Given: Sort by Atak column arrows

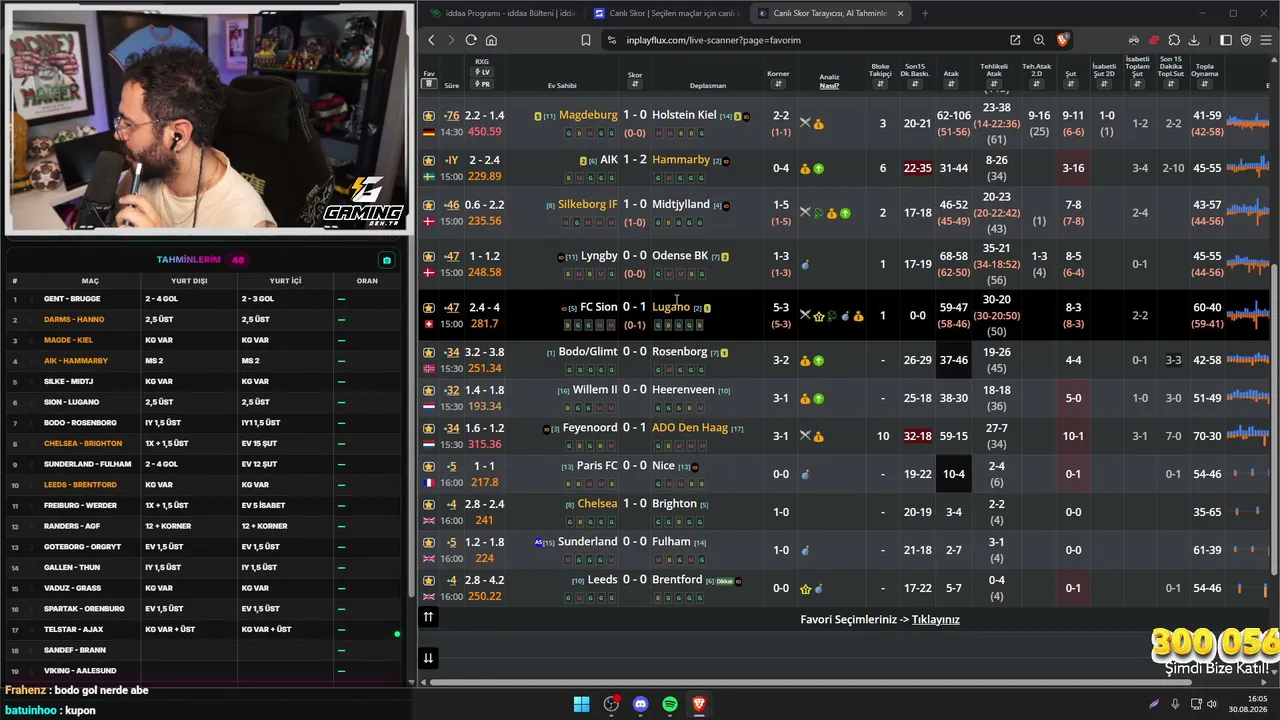Looking at the screenshot, I should pyautogui.click(x=951, y=84).
